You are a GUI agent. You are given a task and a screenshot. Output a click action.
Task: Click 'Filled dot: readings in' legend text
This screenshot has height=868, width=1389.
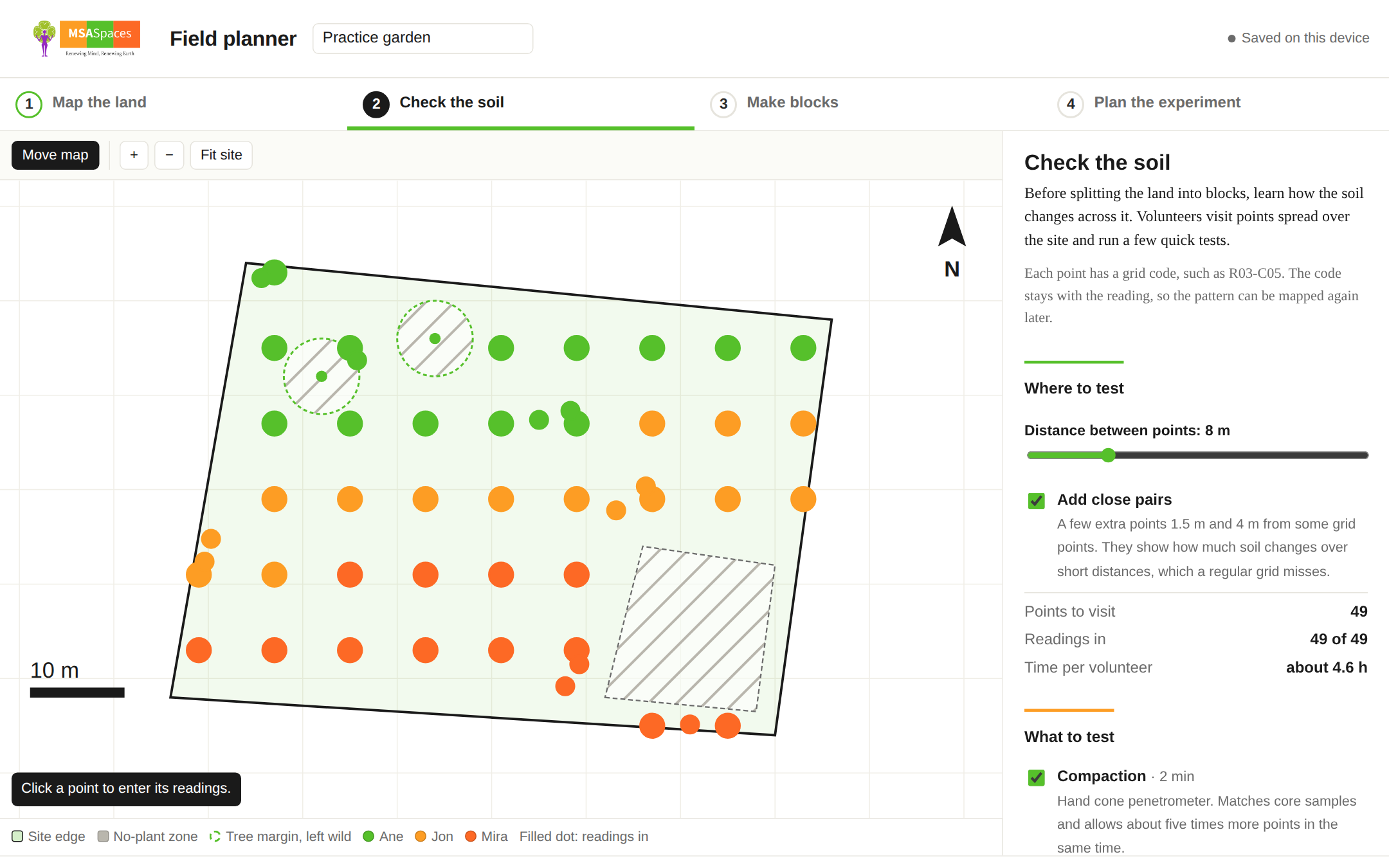tap(583, 836)
